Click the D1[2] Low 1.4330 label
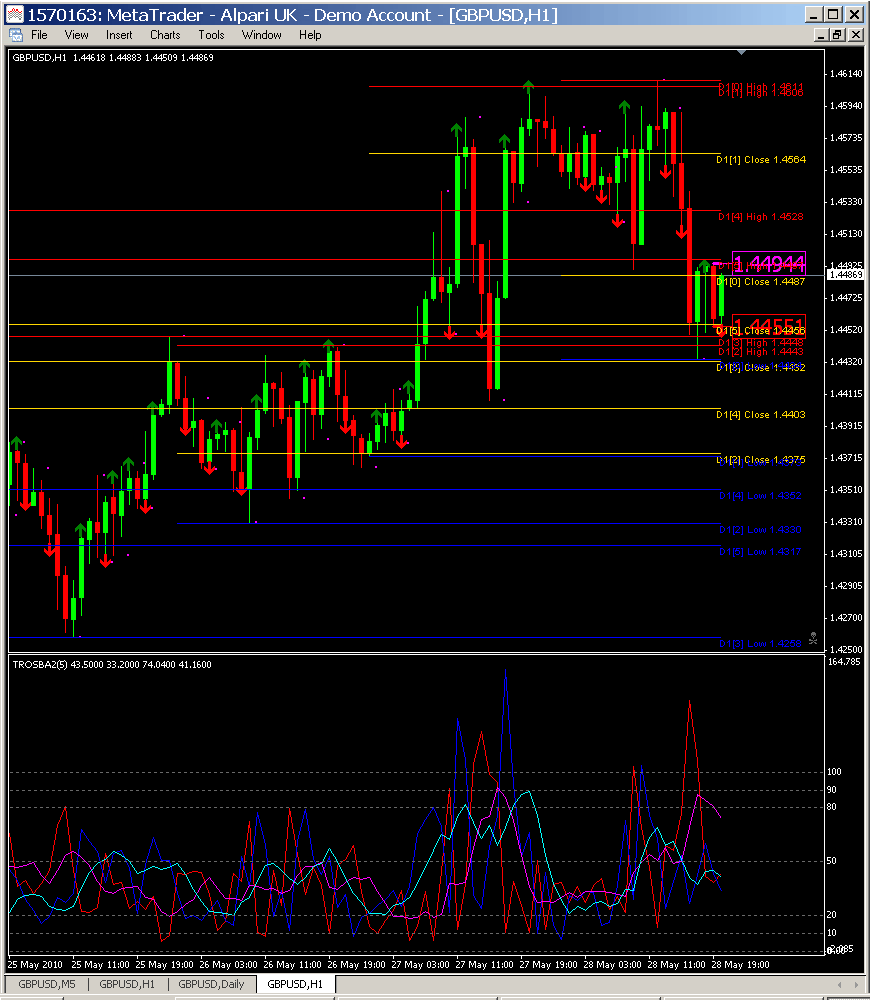This screenshot has height=1000, width=870. (x=760, y=529)
